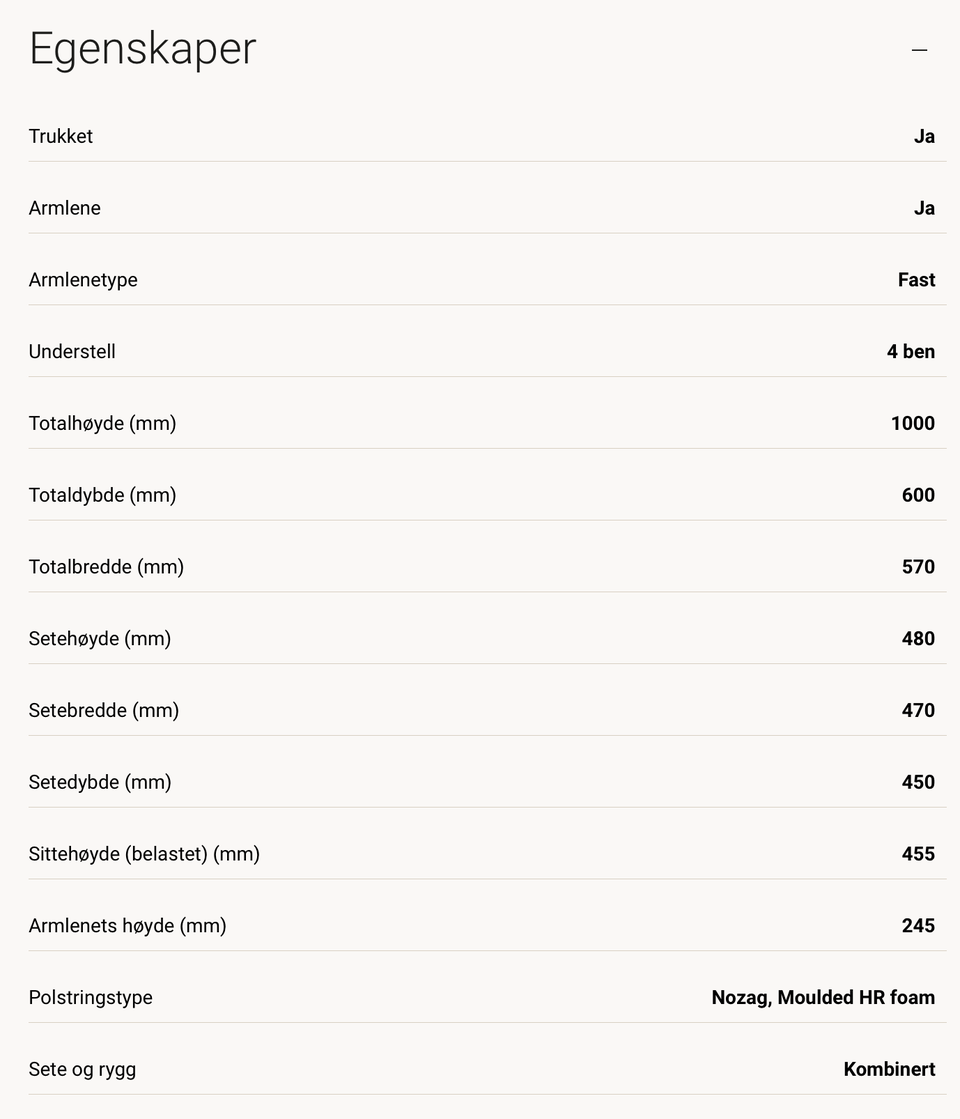The width and height of the screenshot is (960, 1119).
Task: Click the Egenskaper heading
Action: point(143,49)
